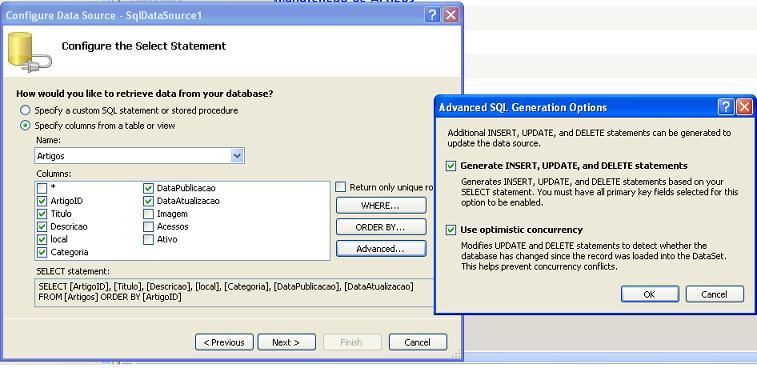757x368 pixels.
Task: Uncheck the Categoria column checkbox
Action: click(42, 252)
